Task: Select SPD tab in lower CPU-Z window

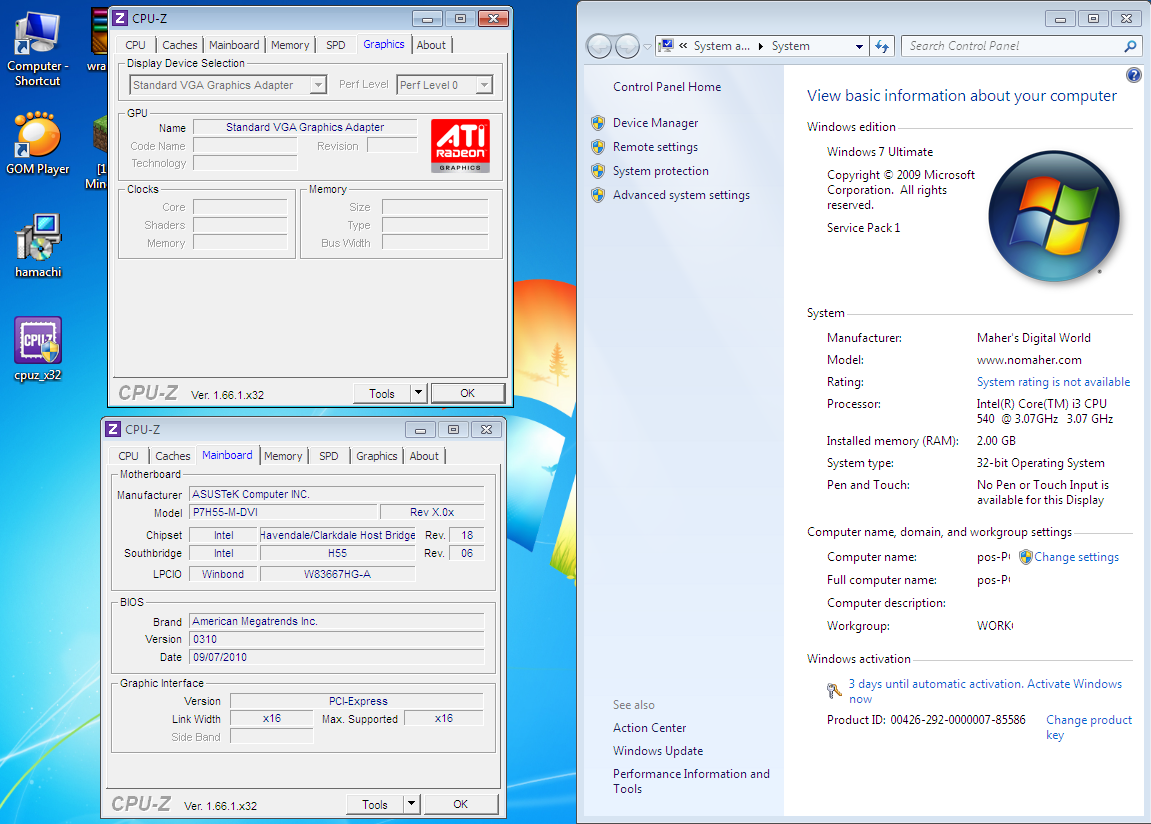Action: pyautogui.click(x=329, y=456)
